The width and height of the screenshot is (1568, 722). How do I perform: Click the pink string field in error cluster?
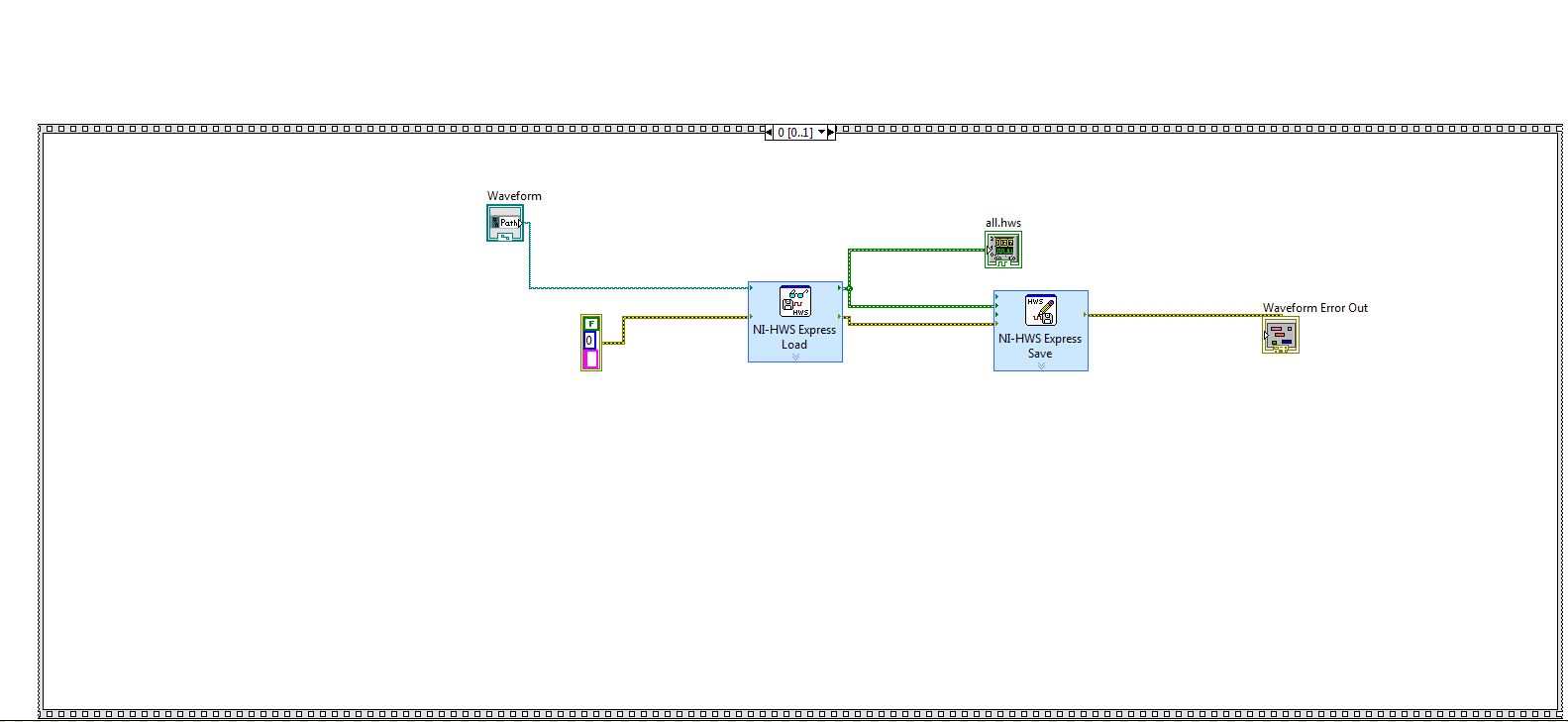[x=591, y=359]
